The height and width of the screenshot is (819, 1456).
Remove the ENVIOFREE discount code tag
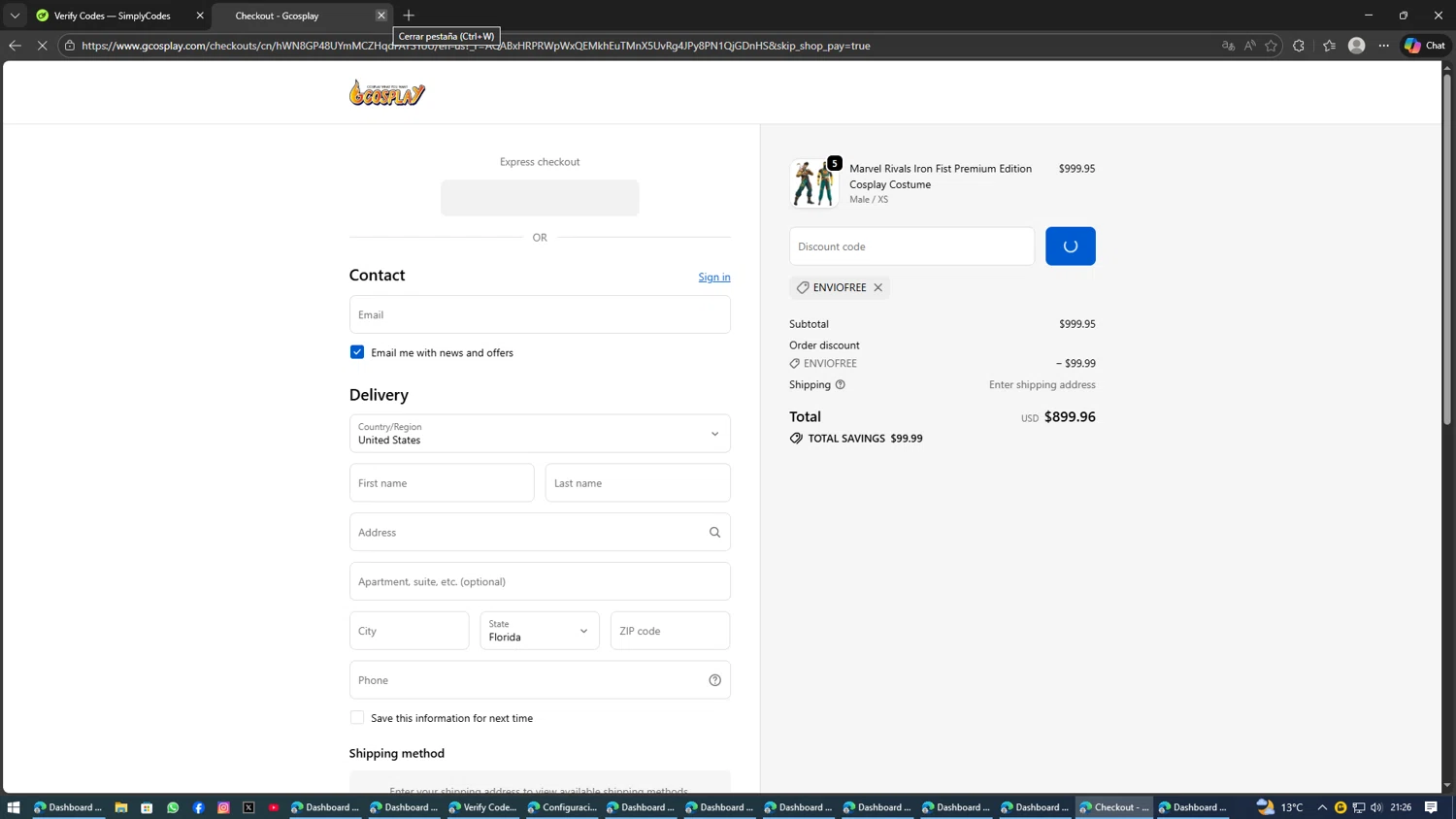[878, 288]
